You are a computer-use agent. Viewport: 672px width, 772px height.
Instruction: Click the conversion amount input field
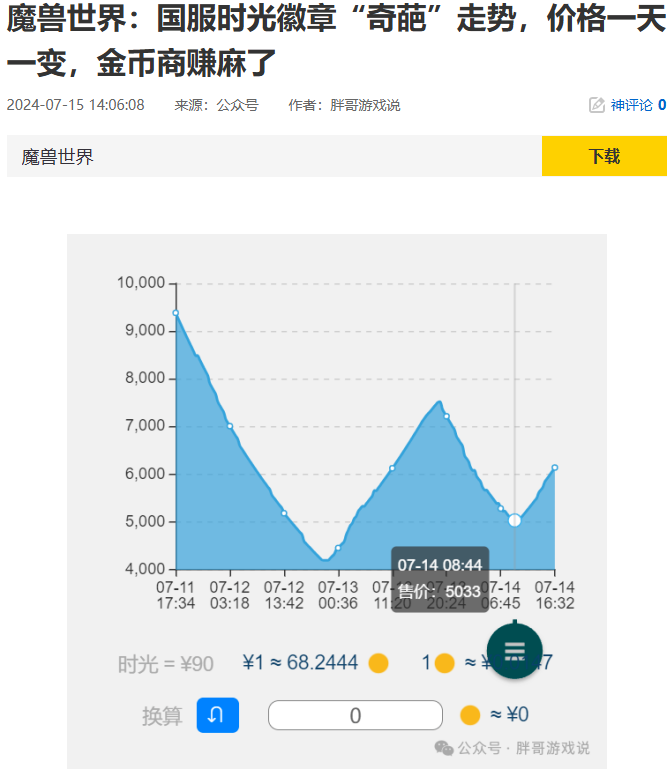click(355, 715)
